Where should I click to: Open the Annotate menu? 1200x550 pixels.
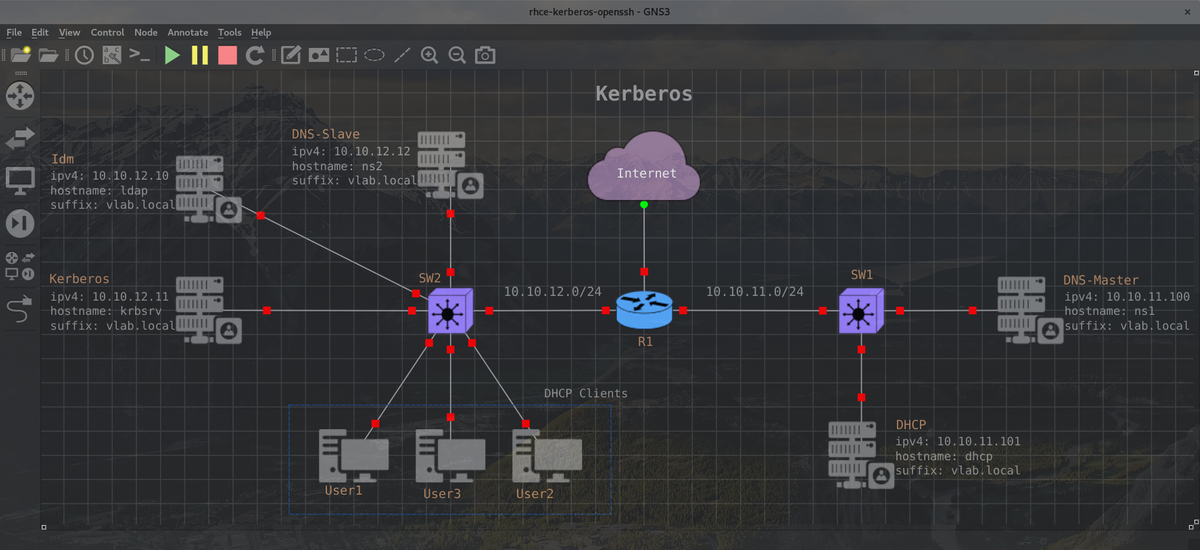[188, 32]
